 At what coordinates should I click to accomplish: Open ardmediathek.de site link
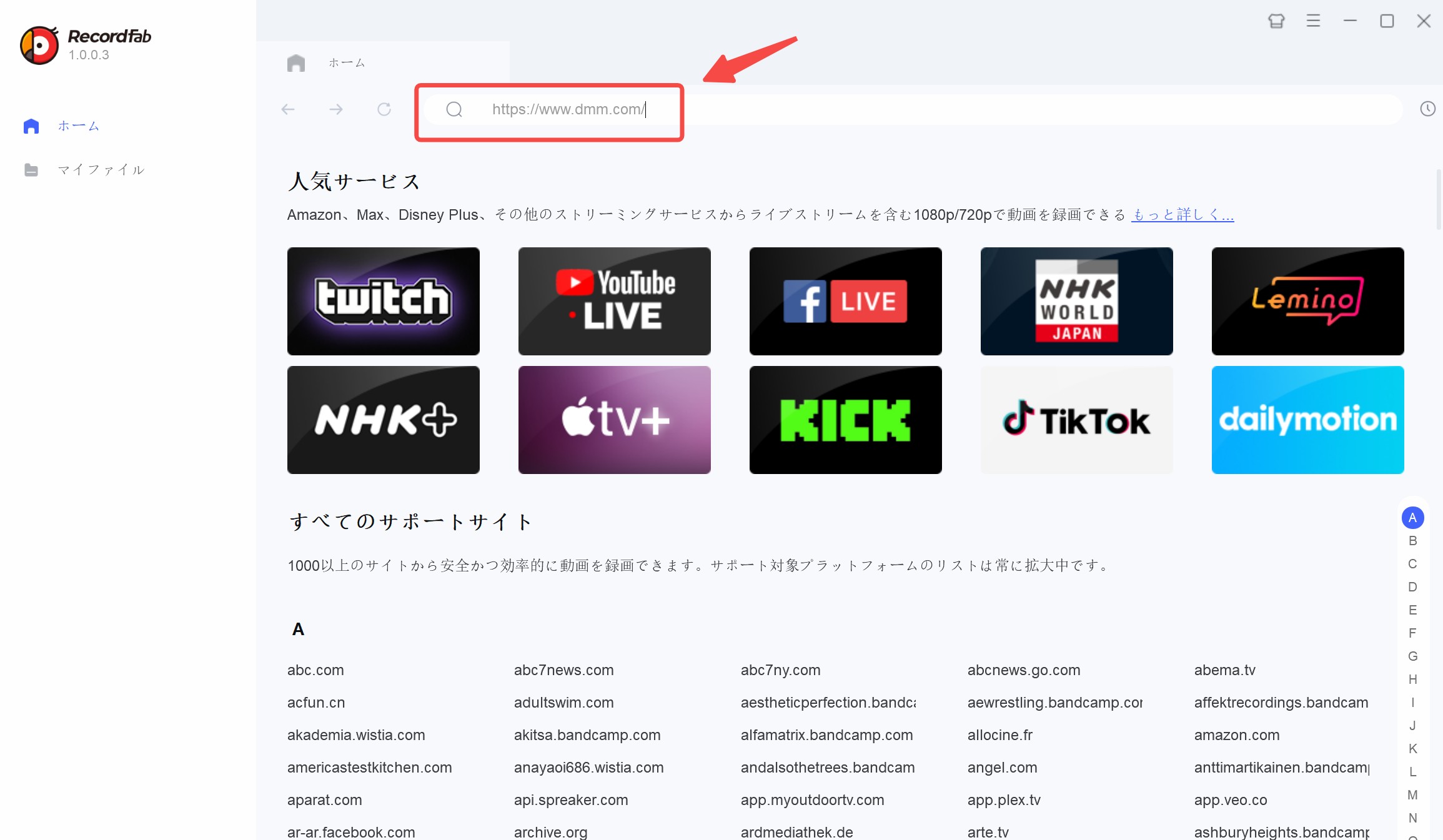pyautogui.click(x=797, y=833)
